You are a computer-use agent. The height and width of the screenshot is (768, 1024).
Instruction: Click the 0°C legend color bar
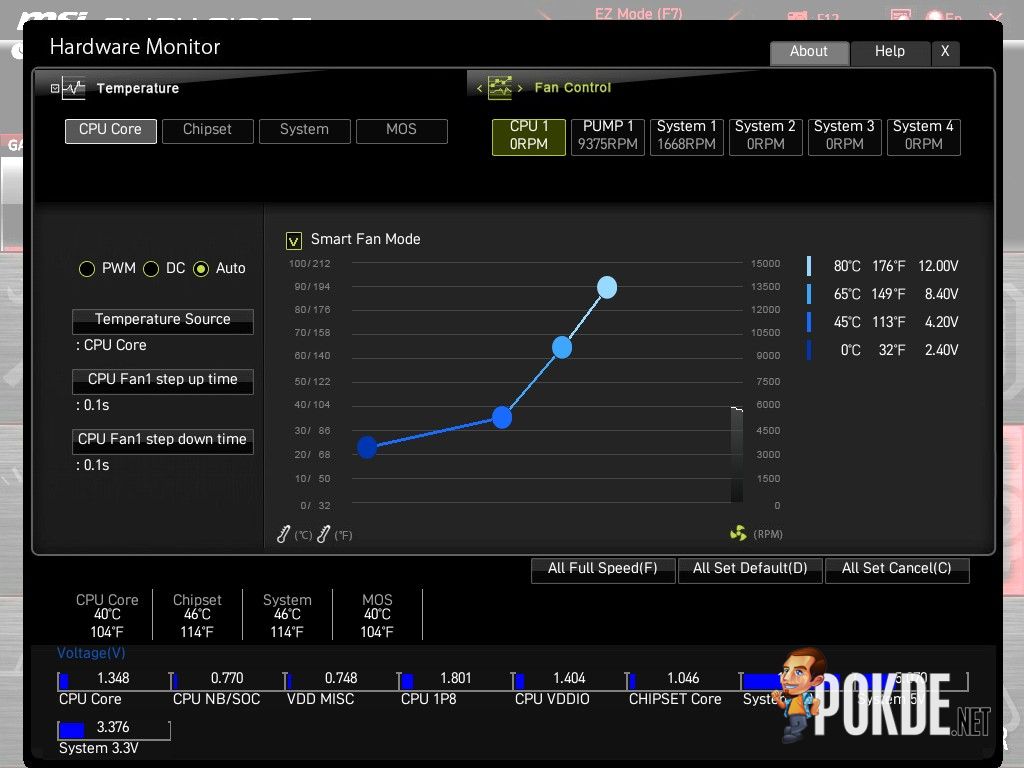tap(809, 350)
